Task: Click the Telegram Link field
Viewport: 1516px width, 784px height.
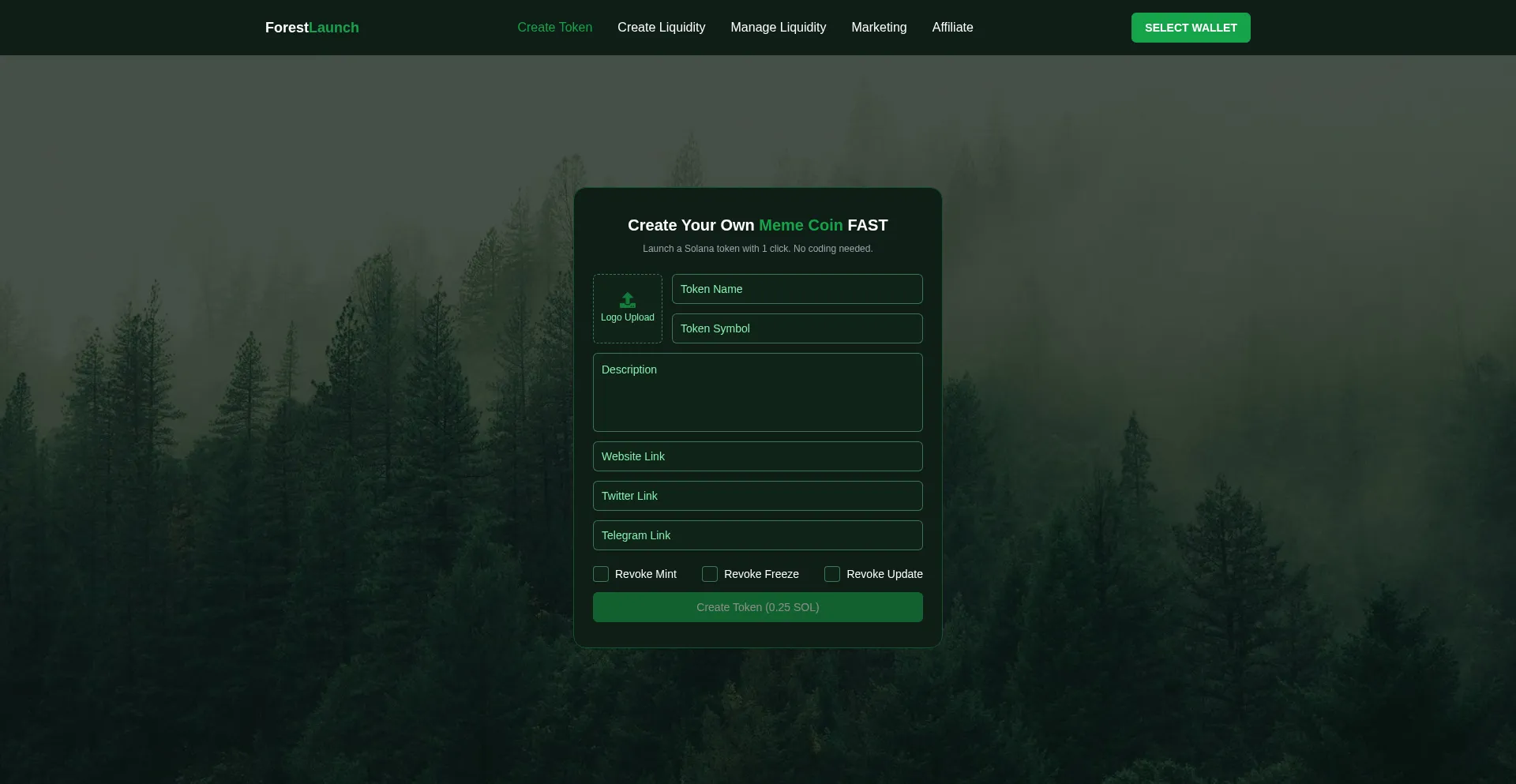Action: [x=757, y=535]
